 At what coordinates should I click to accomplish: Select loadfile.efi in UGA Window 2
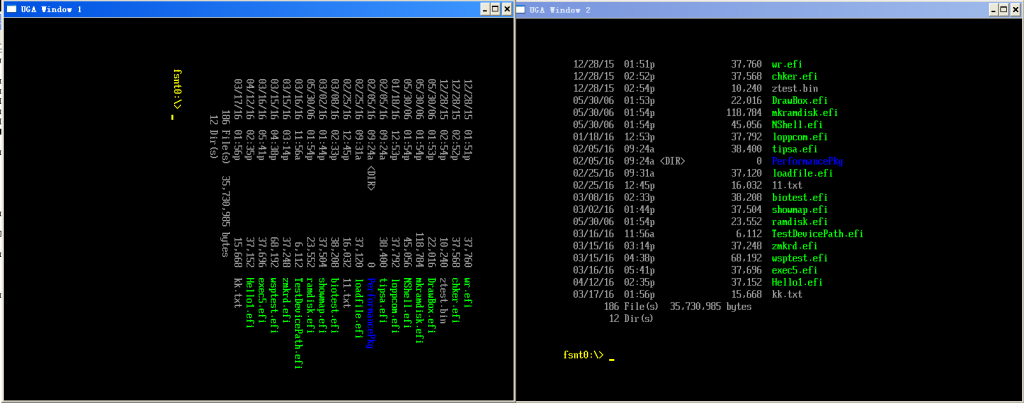tap(802, 173)
